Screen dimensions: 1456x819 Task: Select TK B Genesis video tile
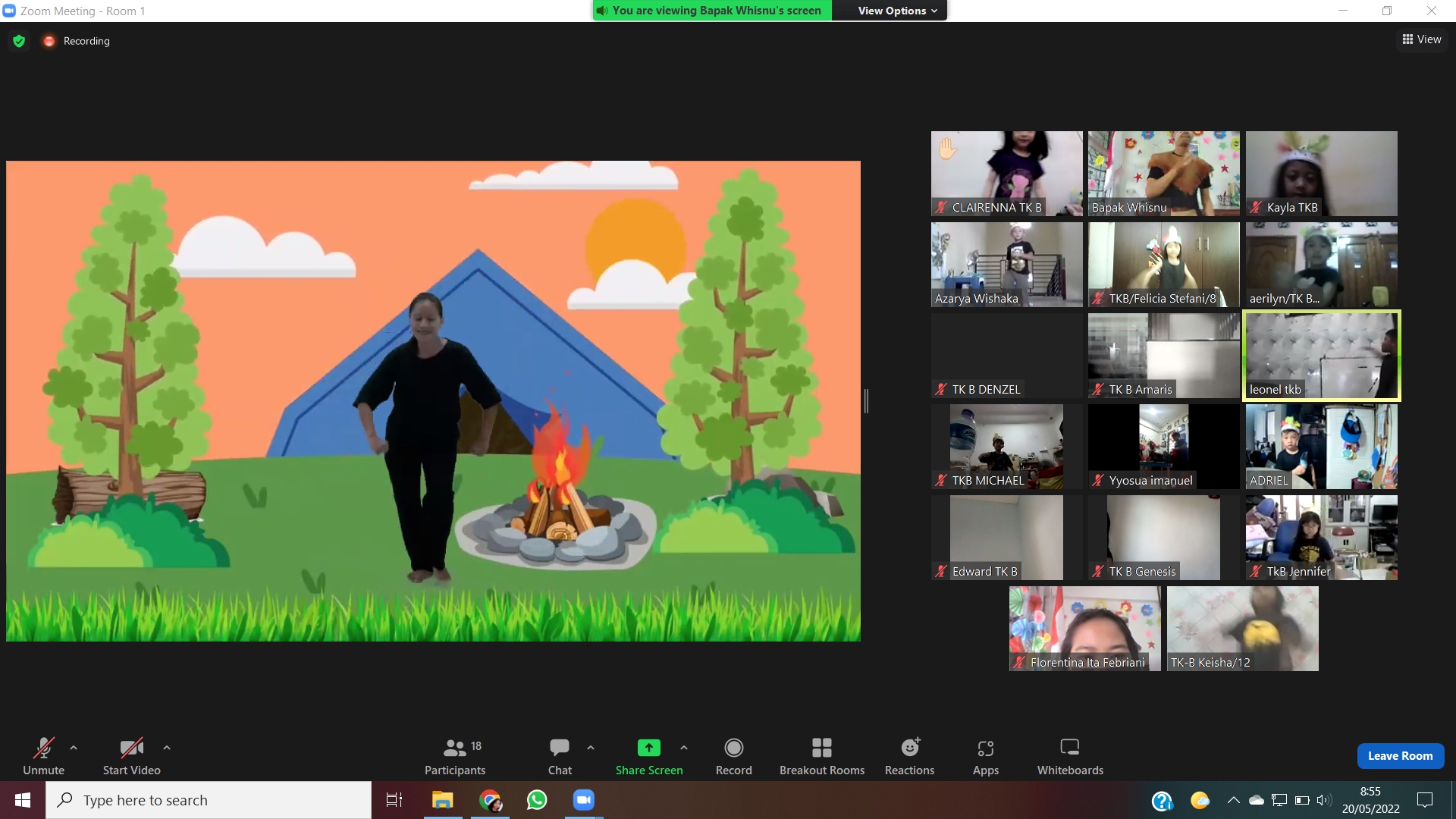[x=1163, y=538]
